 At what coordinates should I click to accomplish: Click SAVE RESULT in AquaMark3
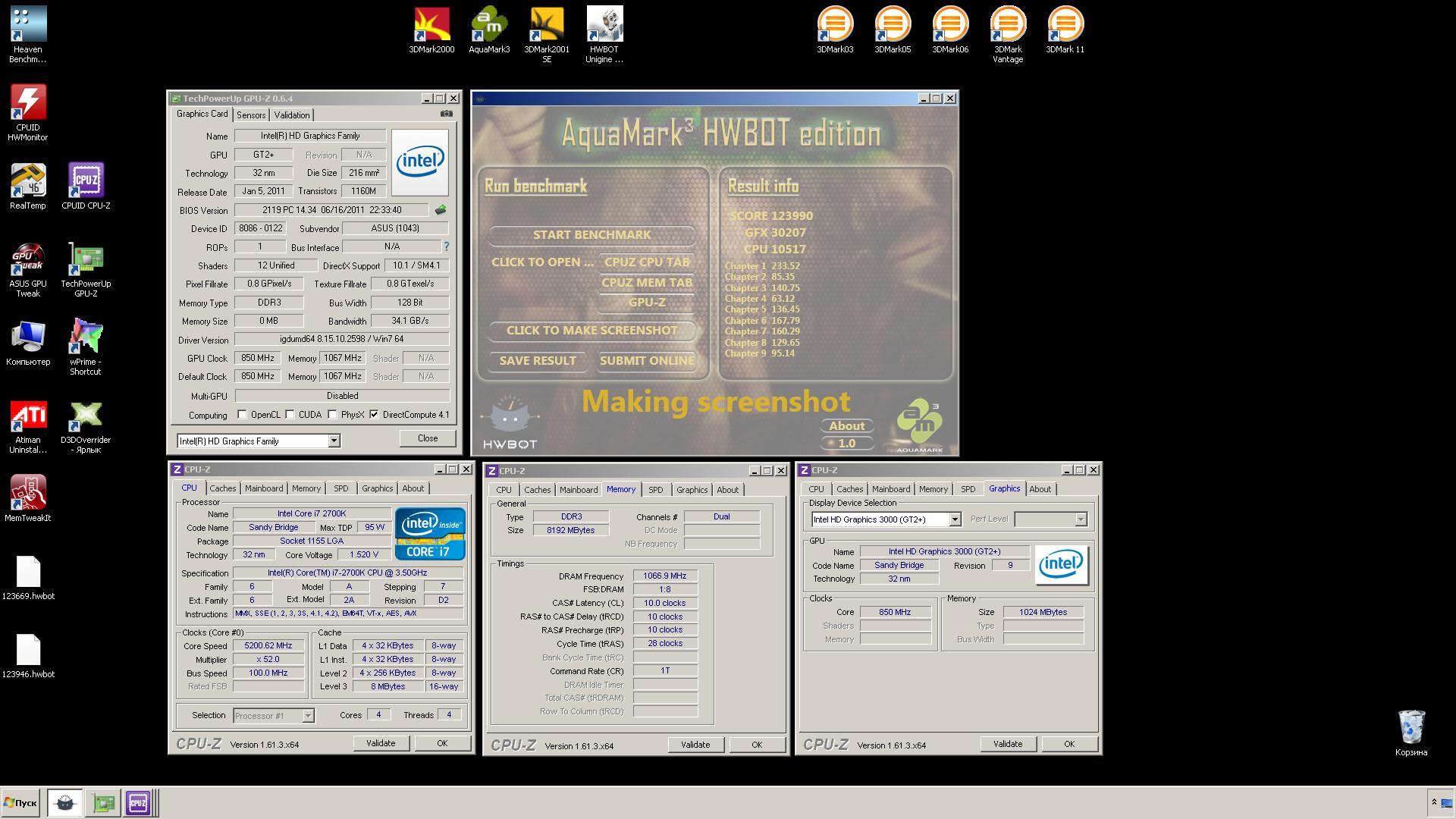(538, 361)
